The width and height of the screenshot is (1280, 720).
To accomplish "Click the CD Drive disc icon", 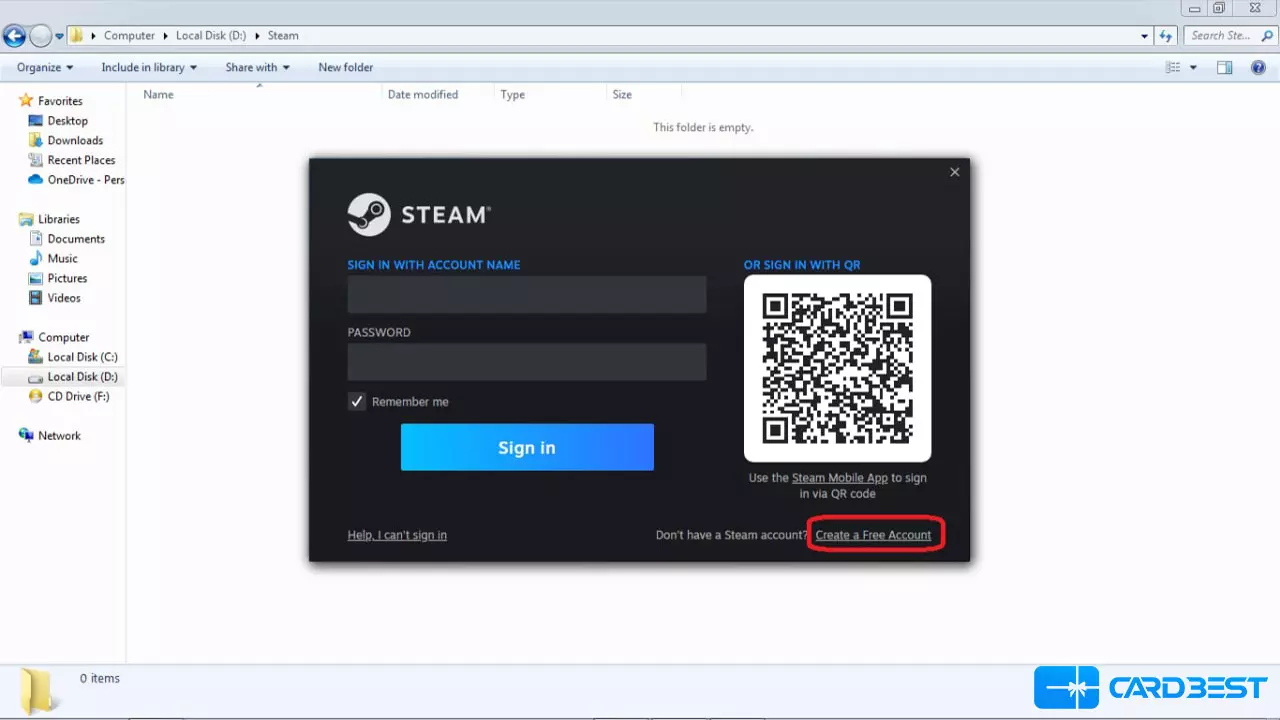I will point(36,396).
